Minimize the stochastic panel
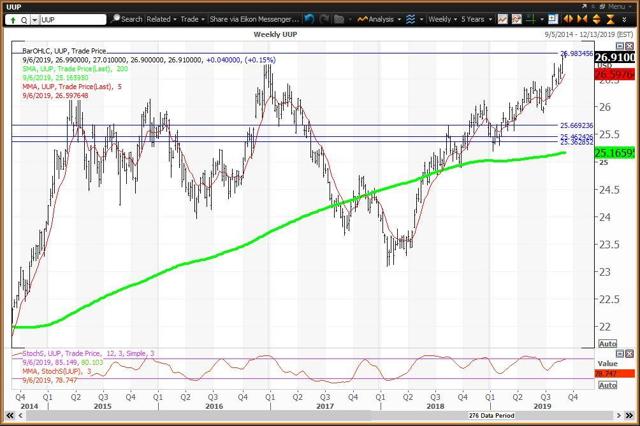The height and width of the screenshot is (426, 640). (x=620, y=354)
